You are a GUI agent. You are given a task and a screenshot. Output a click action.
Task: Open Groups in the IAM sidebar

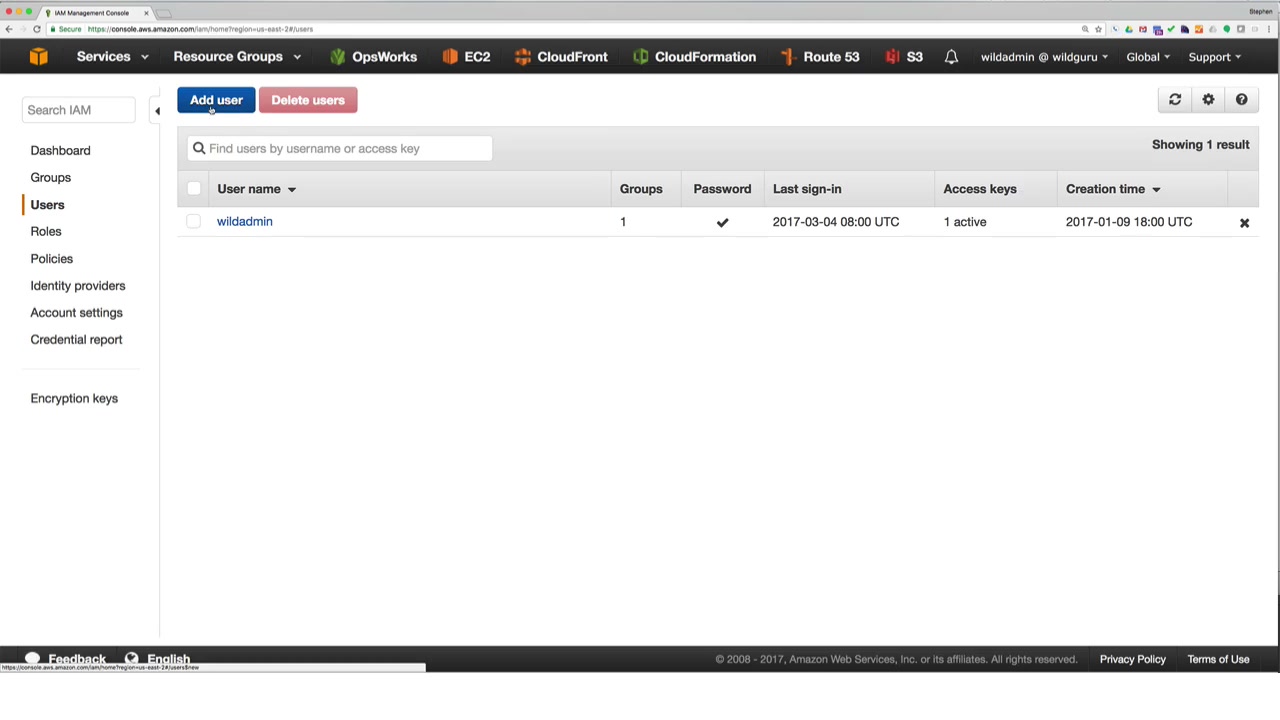coord(51,178)
